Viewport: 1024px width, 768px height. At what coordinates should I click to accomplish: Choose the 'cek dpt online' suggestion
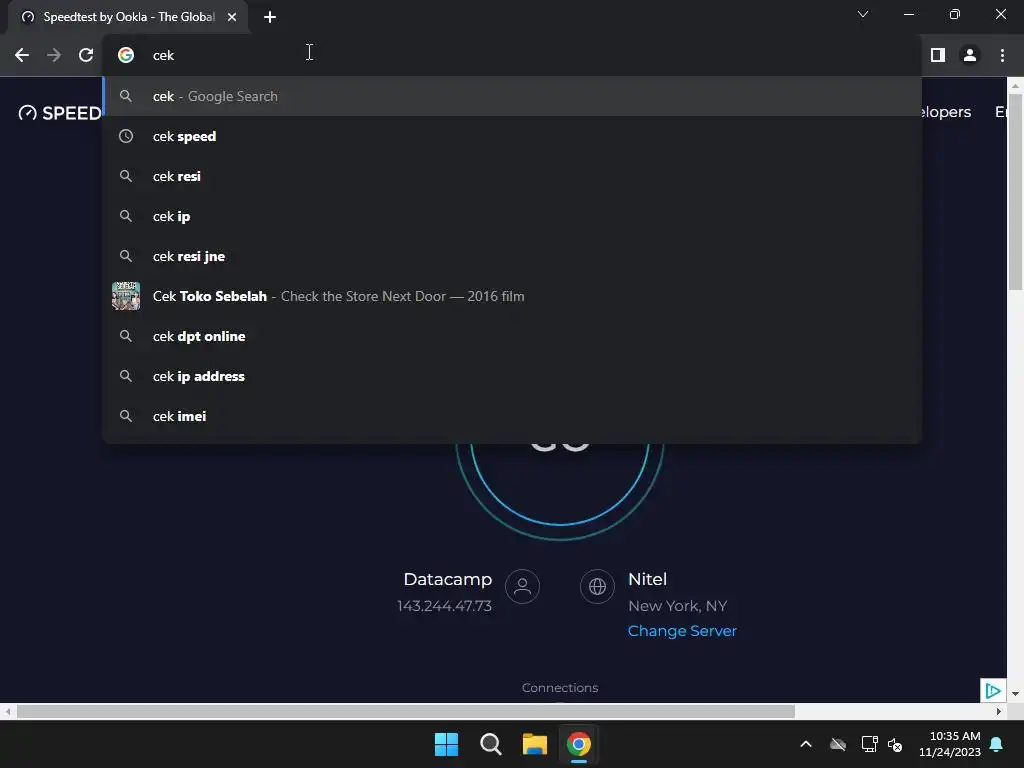click(x=513, y=336)
